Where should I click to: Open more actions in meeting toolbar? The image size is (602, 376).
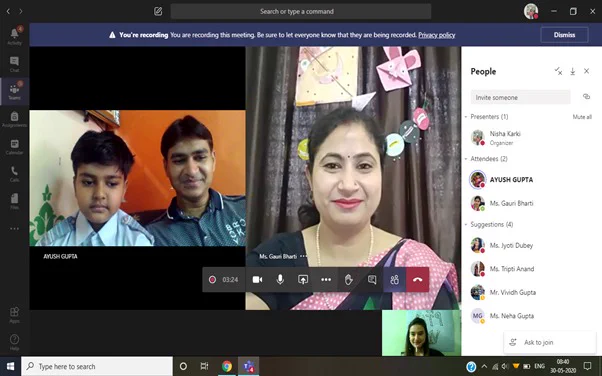(x=326, y=280)
